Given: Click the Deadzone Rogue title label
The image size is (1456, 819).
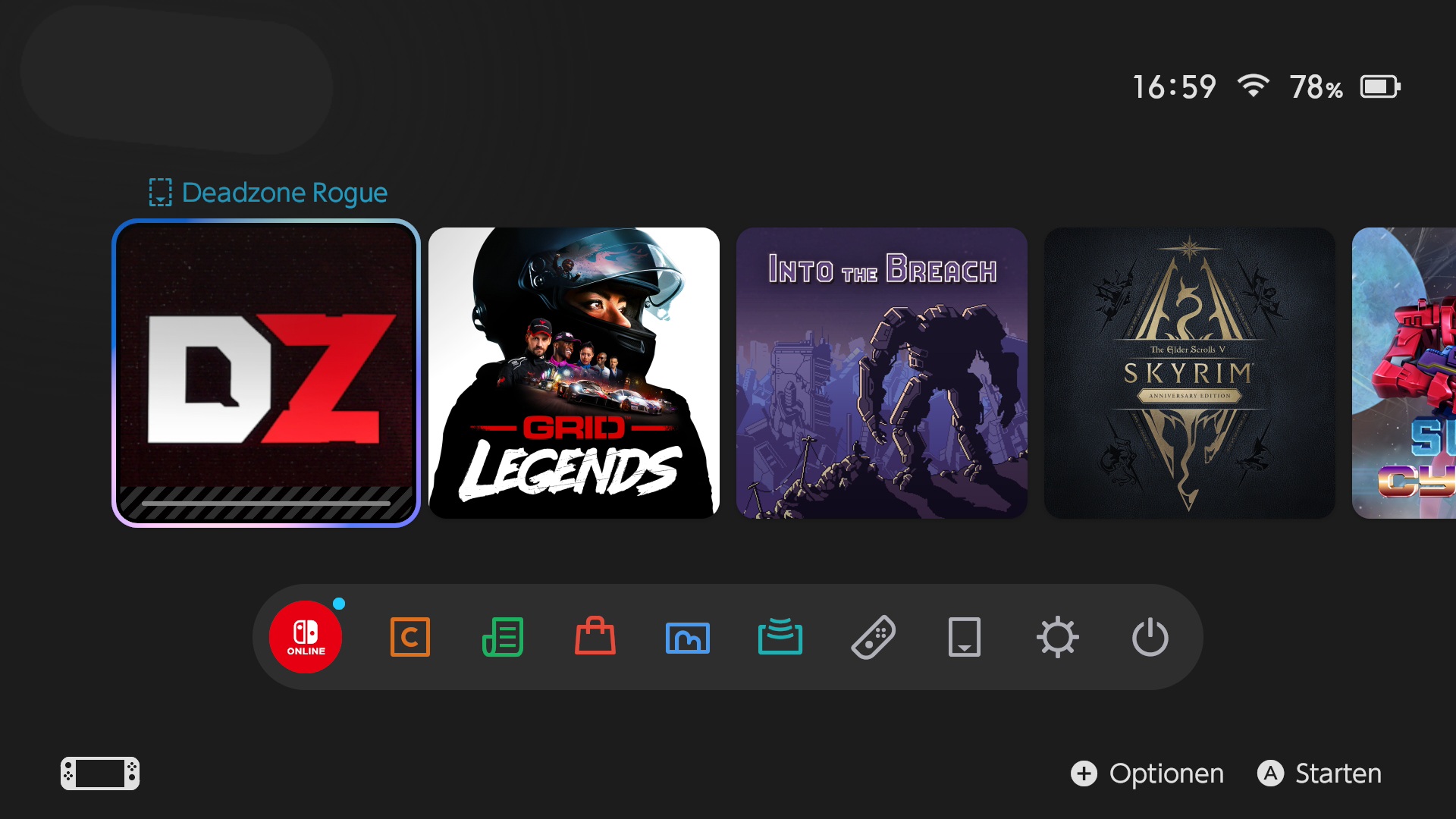Looking at the screenshot, I should [284, 193].
